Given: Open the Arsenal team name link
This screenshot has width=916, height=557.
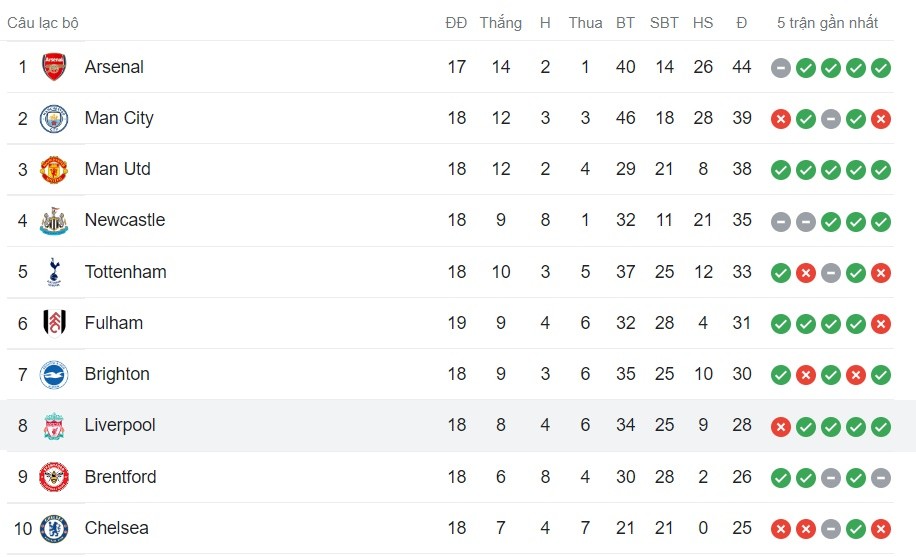Looking at the screenshot, I should 114,67.
